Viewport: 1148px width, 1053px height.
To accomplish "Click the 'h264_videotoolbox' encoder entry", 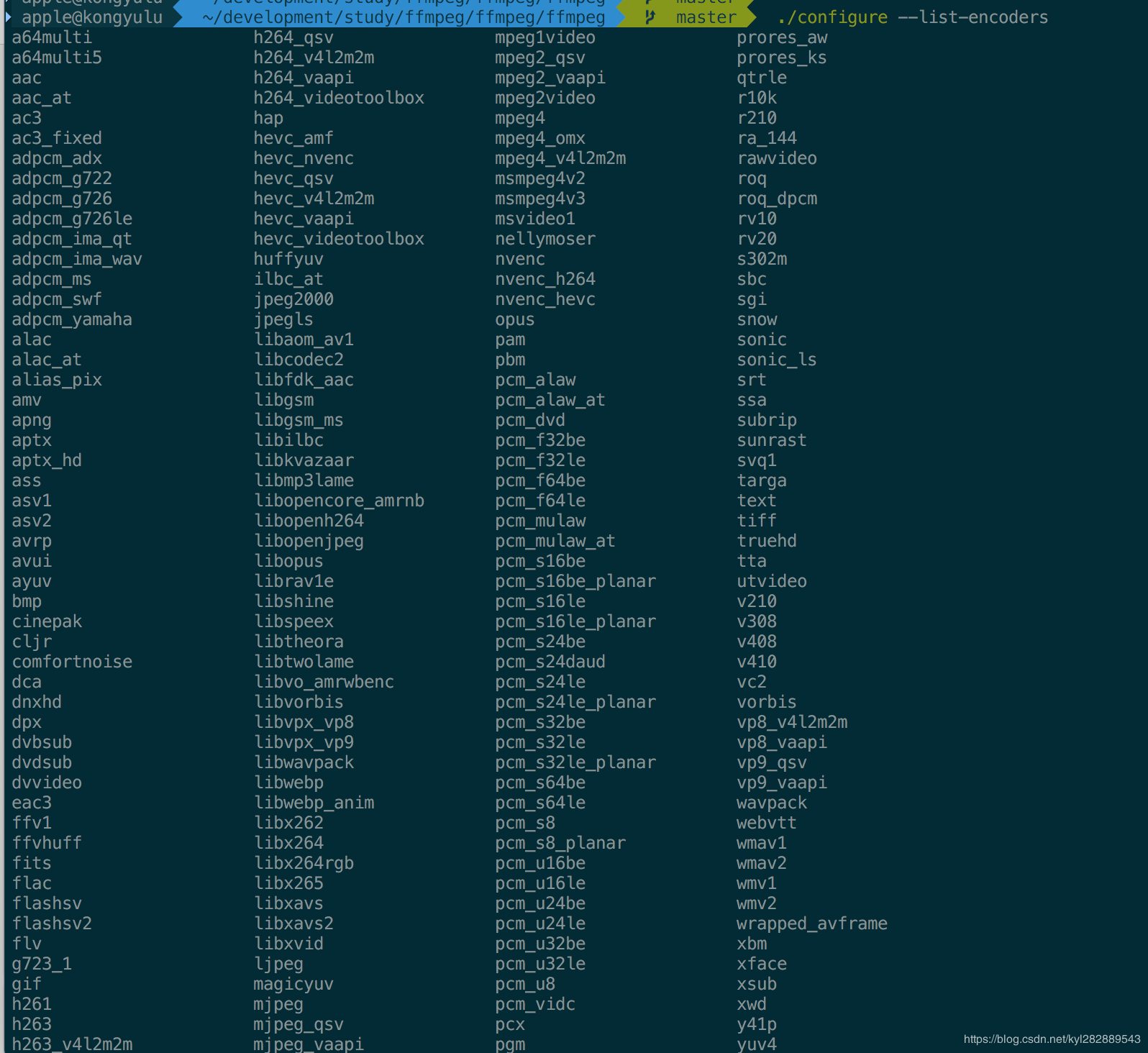I will [x=339, y=98].
